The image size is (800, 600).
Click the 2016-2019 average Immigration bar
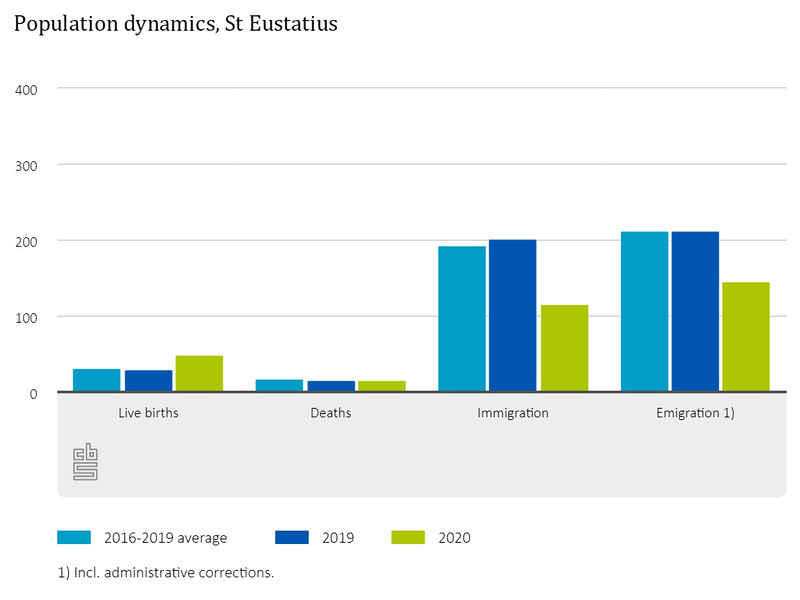[461, 319]
